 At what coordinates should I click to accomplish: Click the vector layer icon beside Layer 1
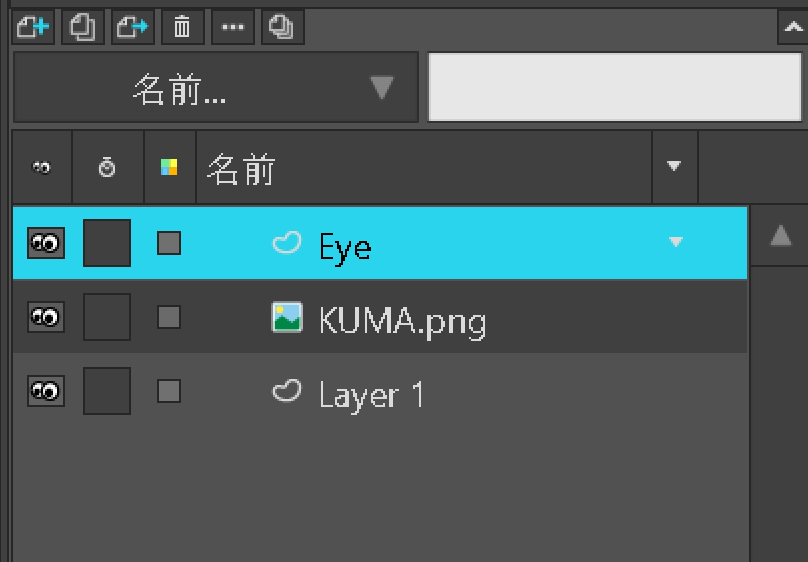click(287, 391)
